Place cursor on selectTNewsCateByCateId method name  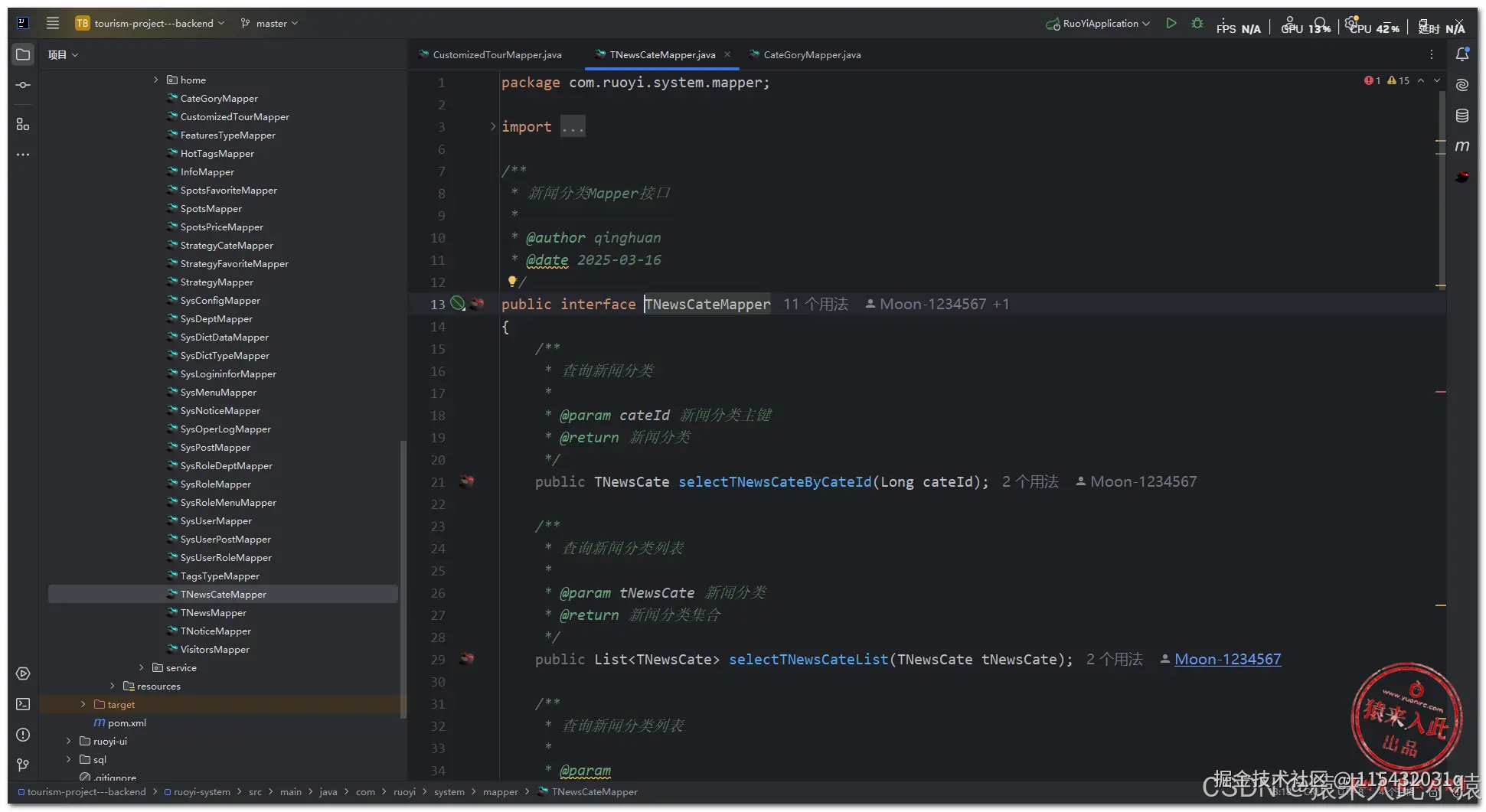[x=775, y=481]
